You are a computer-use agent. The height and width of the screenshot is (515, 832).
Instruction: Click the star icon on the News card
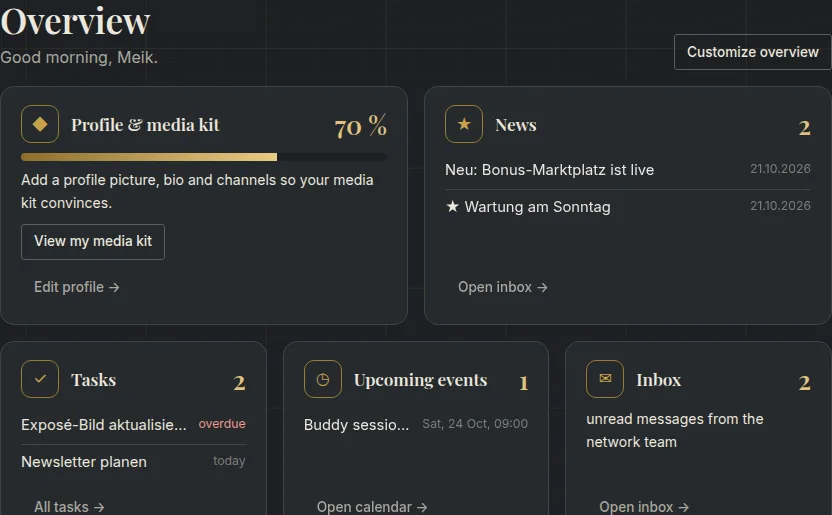tap(464, 124)
